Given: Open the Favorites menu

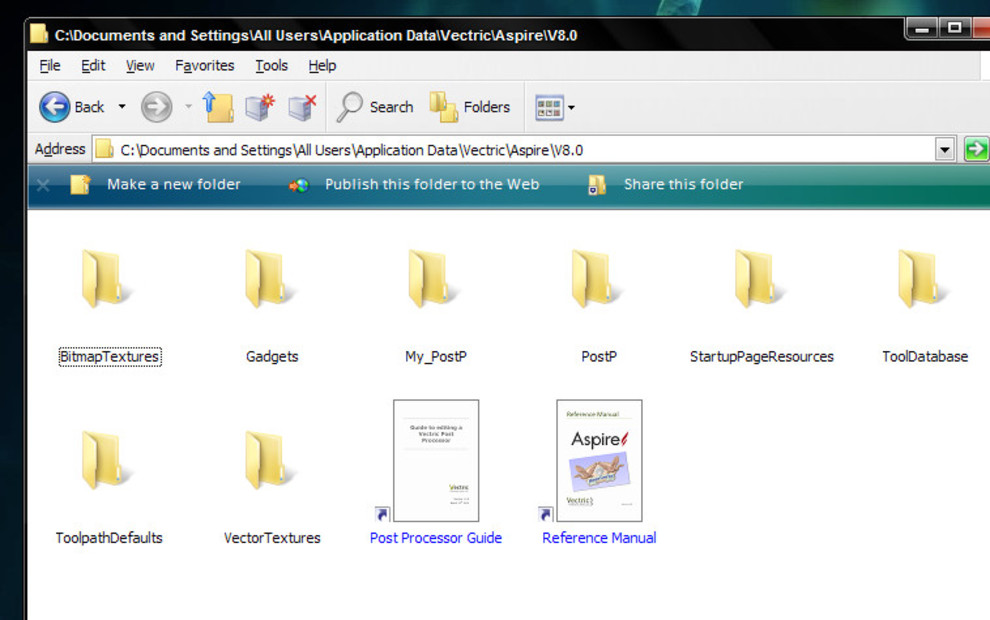Looking at the screenshot, I should pos(205,66).
